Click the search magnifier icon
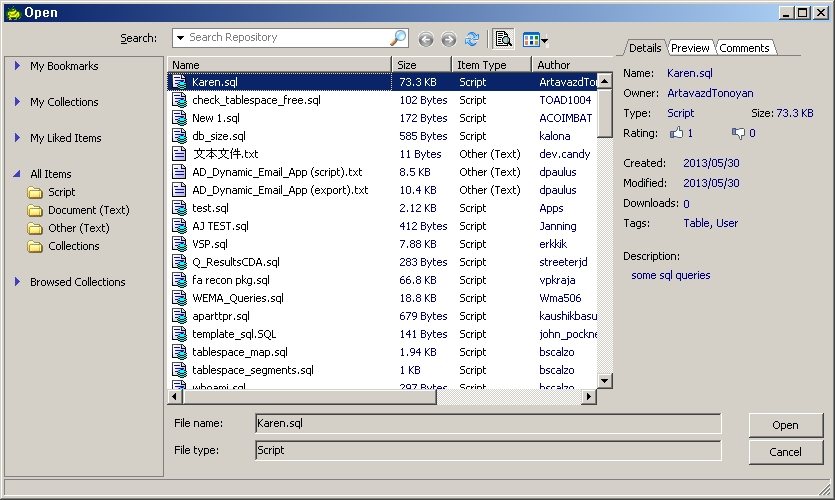 click(x=398, y=38)
